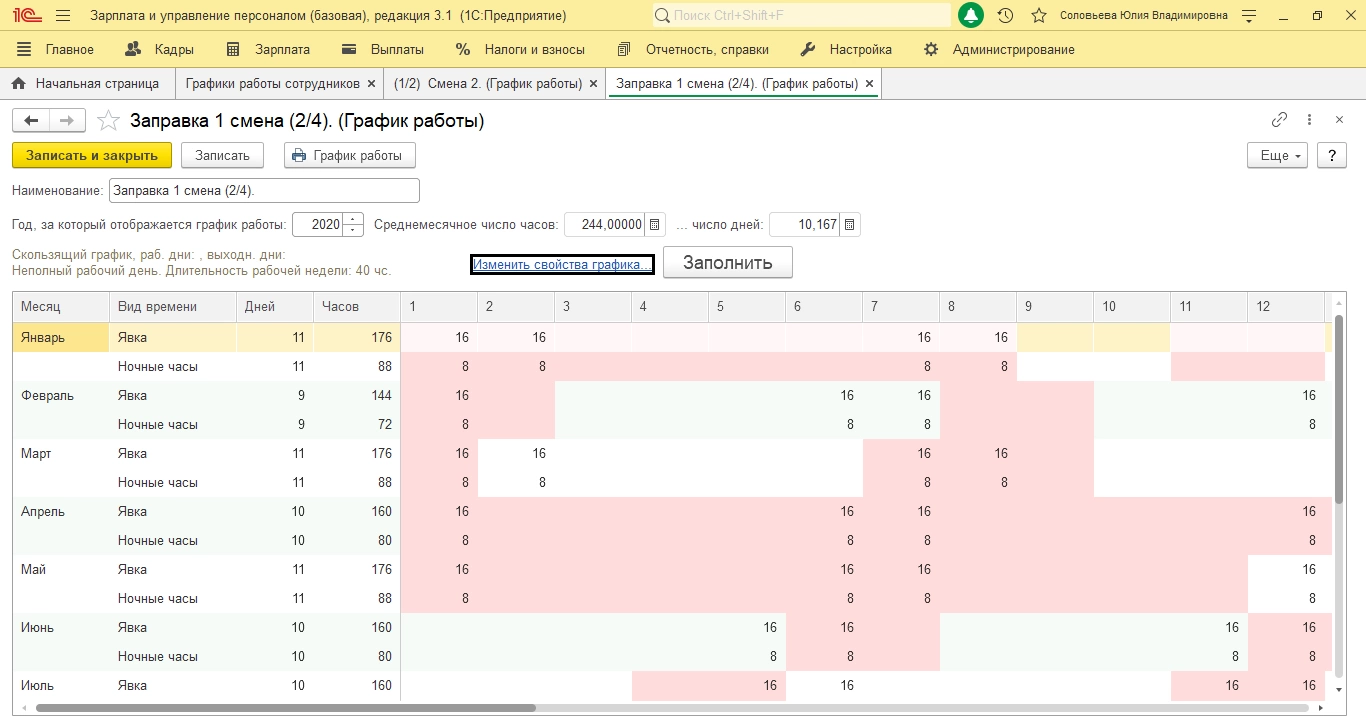
Task: Click scroll down arrow of table
Action: click(1339, 689)
